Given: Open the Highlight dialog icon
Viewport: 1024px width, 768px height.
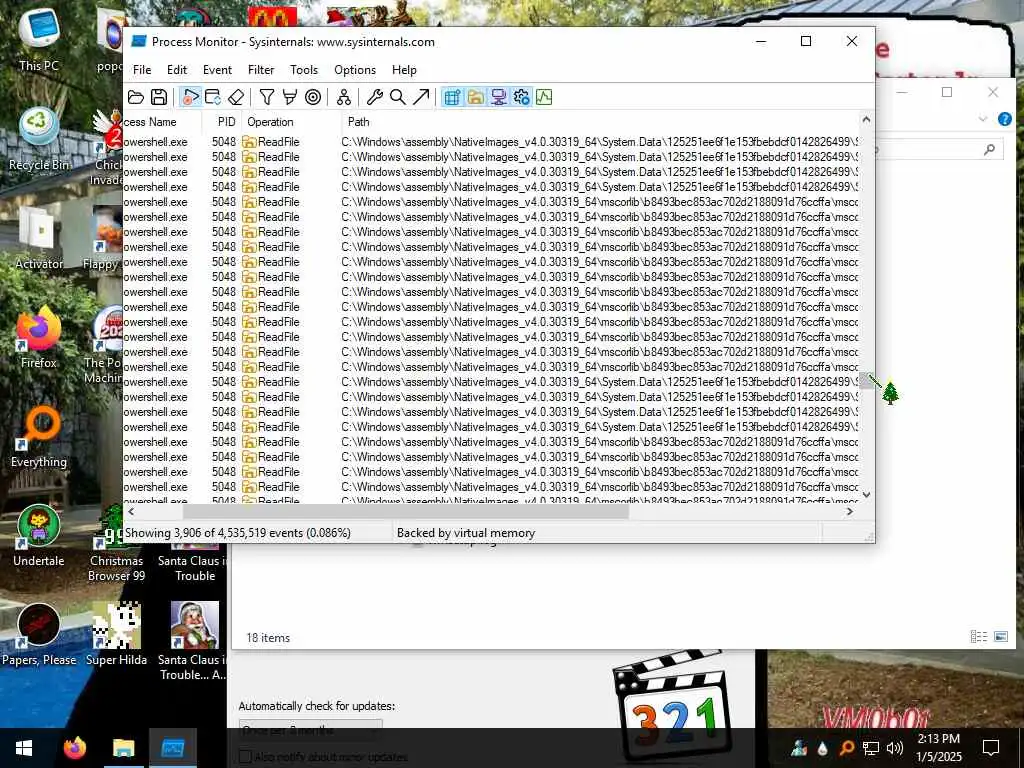Looking at the screenshot, I should (289, 97).
